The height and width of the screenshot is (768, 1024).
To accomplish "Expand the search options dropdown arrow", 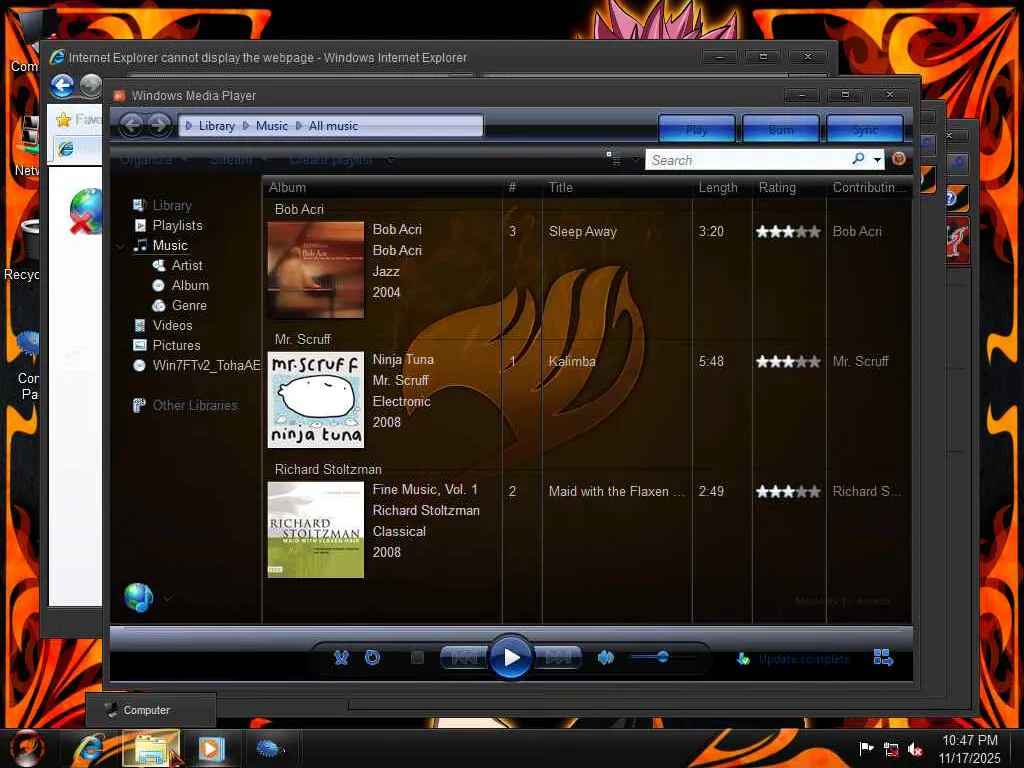I will pyautogui.click(x=877, y=159).
